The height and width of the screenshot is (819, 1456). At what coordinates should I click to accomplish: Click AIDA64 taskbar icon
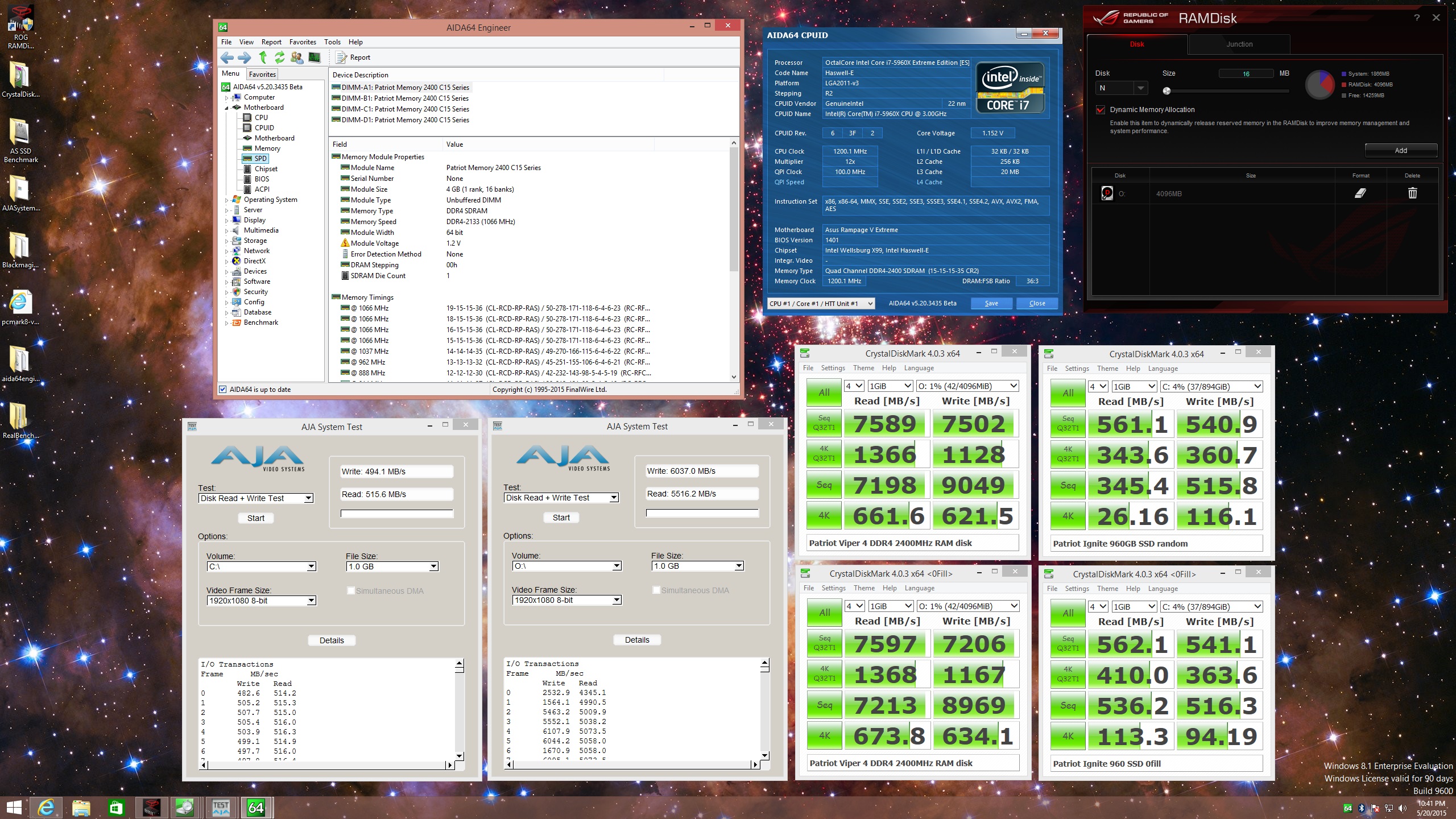coord(256,808)
